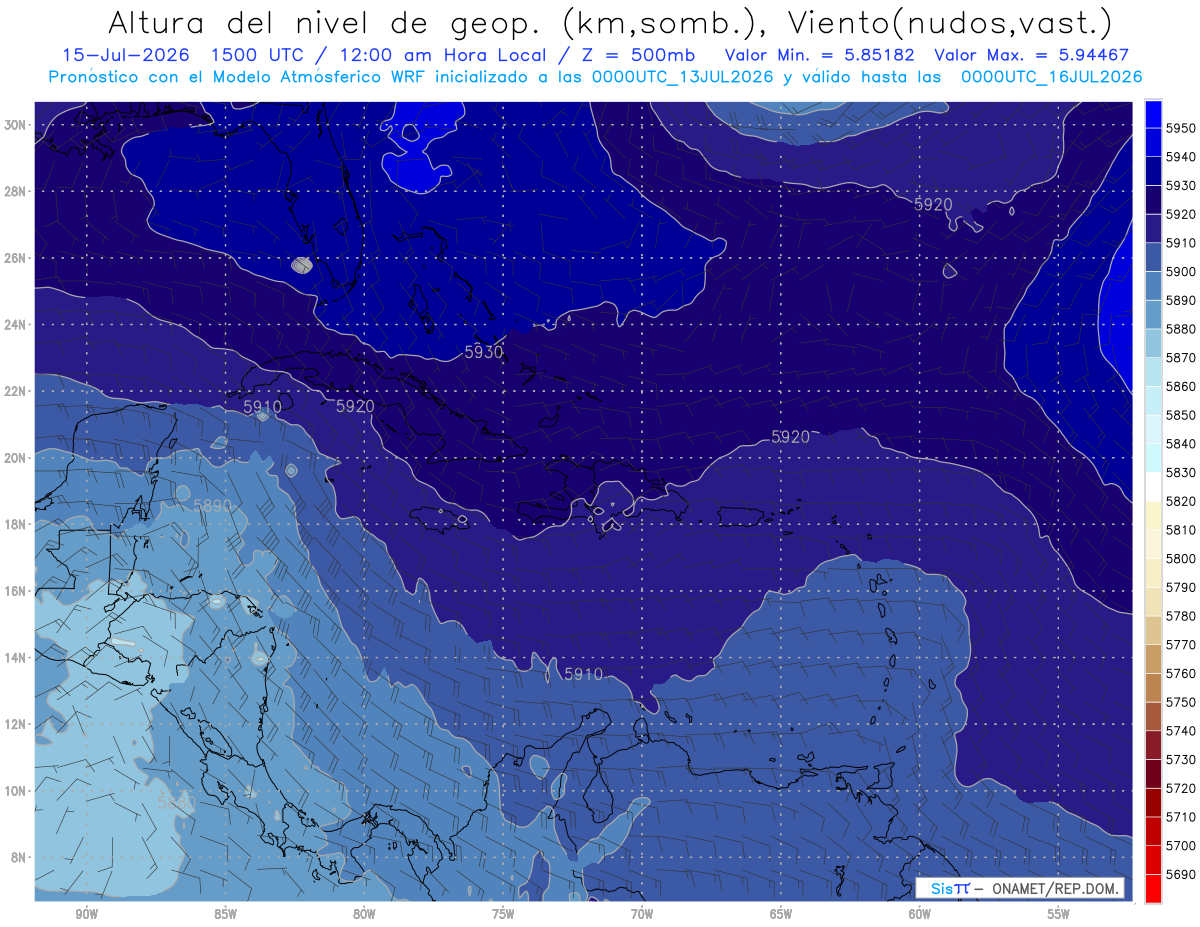Click the 10N latitude axis label
Screen dimensions: 1200x927
tap(15, 791)
